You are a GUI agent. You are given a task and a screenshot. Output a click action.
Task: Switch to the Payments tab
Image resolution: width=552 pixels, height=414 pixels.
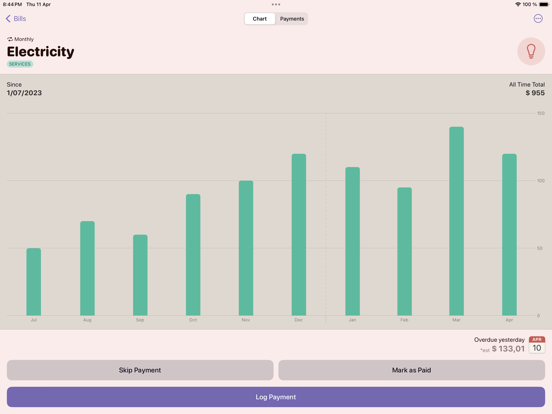(x=292, y=19)
